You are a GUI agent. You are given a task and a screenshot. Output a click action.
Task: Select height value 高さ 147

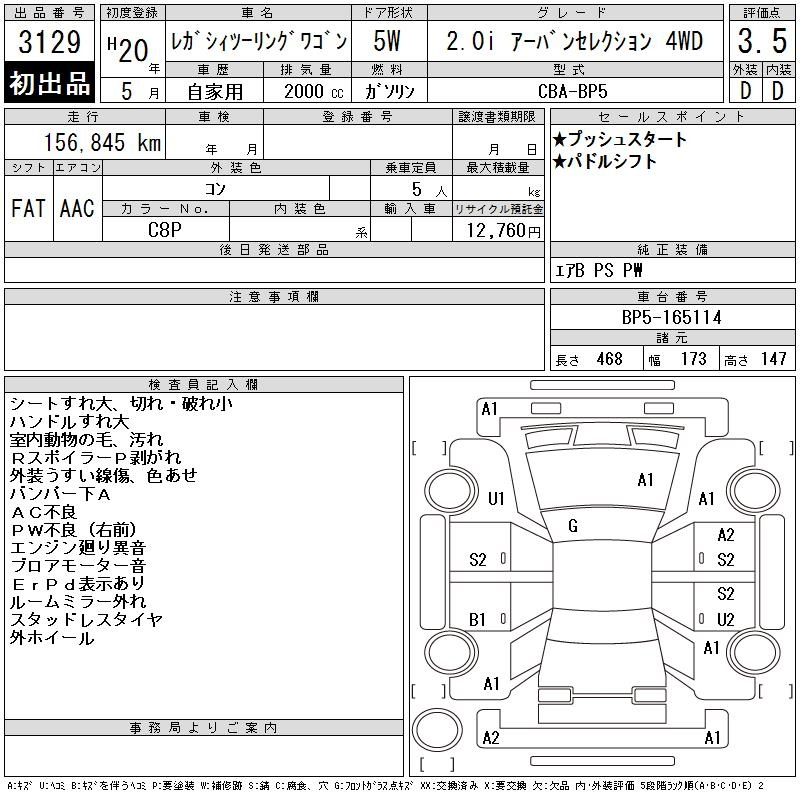(755, 359)
